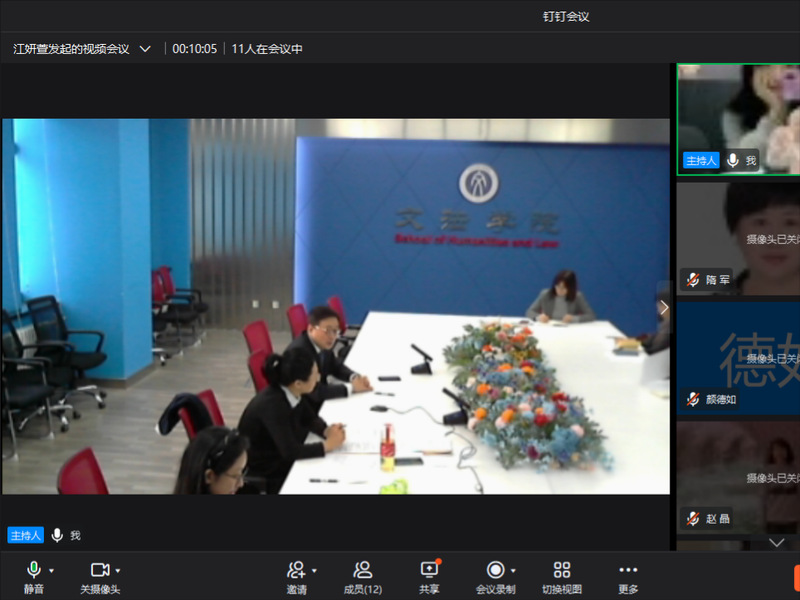The width and height of the screenshot is (800, 600).
Task: Select my own video thumbnail at top
Action: (740, 118)
